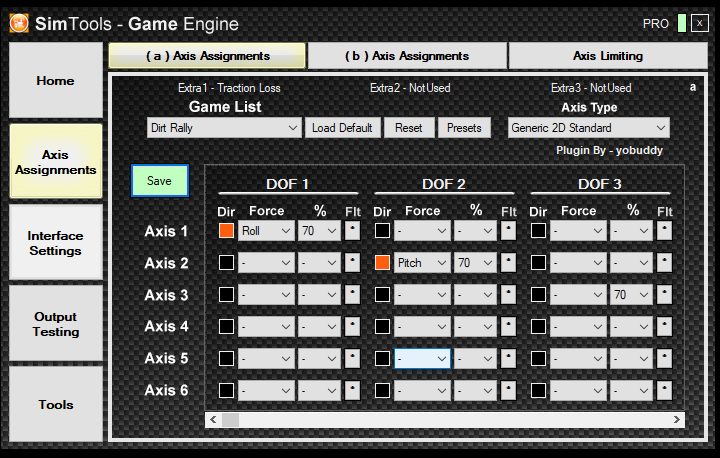Open the Presets button
The image size is (720, 458).
[x=464, y=128]
